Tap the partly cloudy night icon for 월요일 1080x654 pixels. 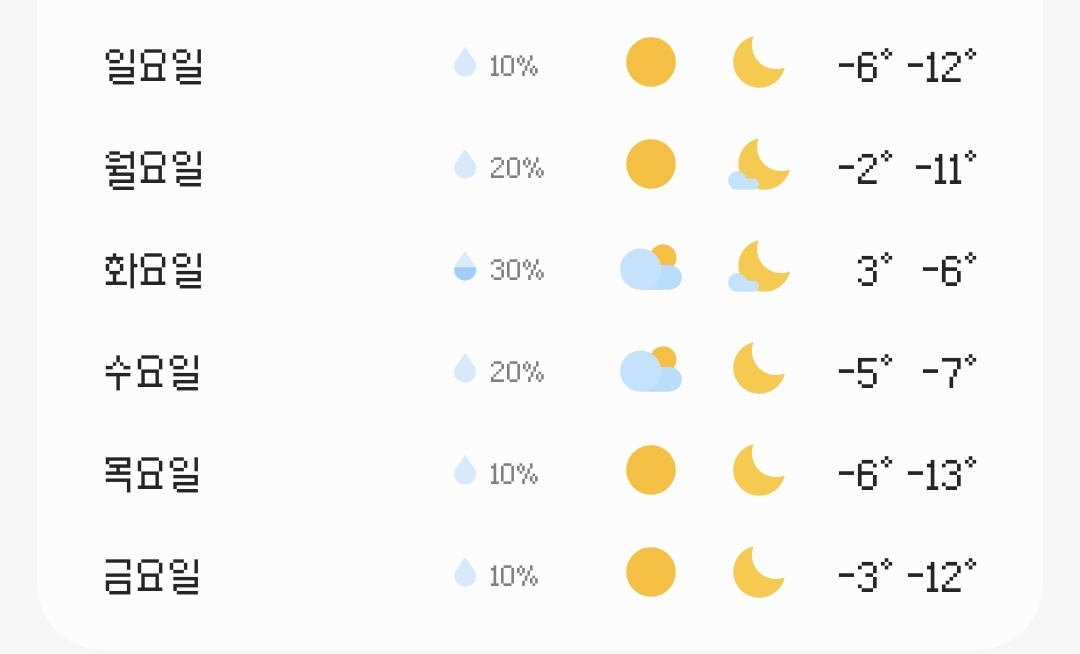[758, 165]
